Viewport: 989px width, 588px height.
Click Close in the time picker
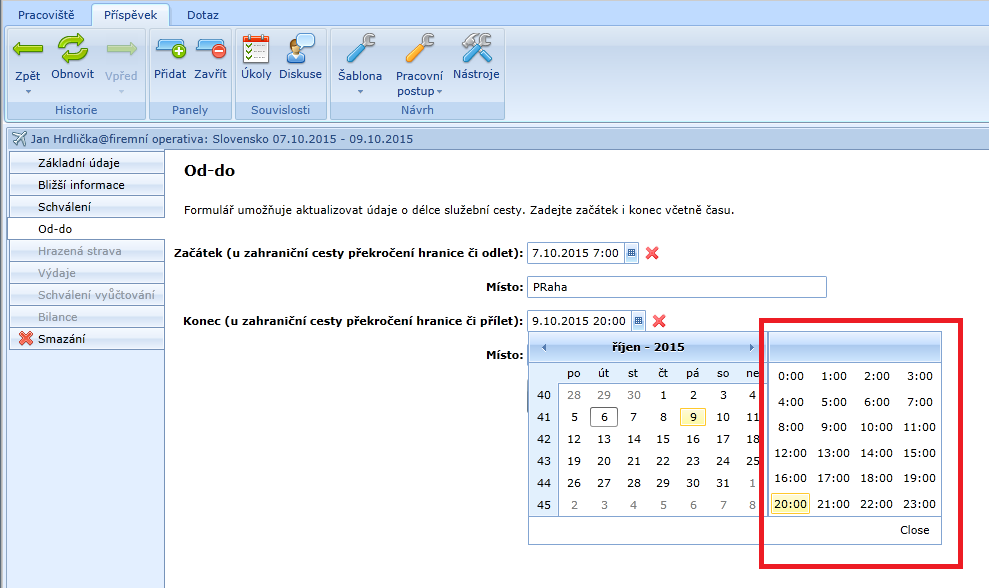pyautogui.click(x=914, y=530)
